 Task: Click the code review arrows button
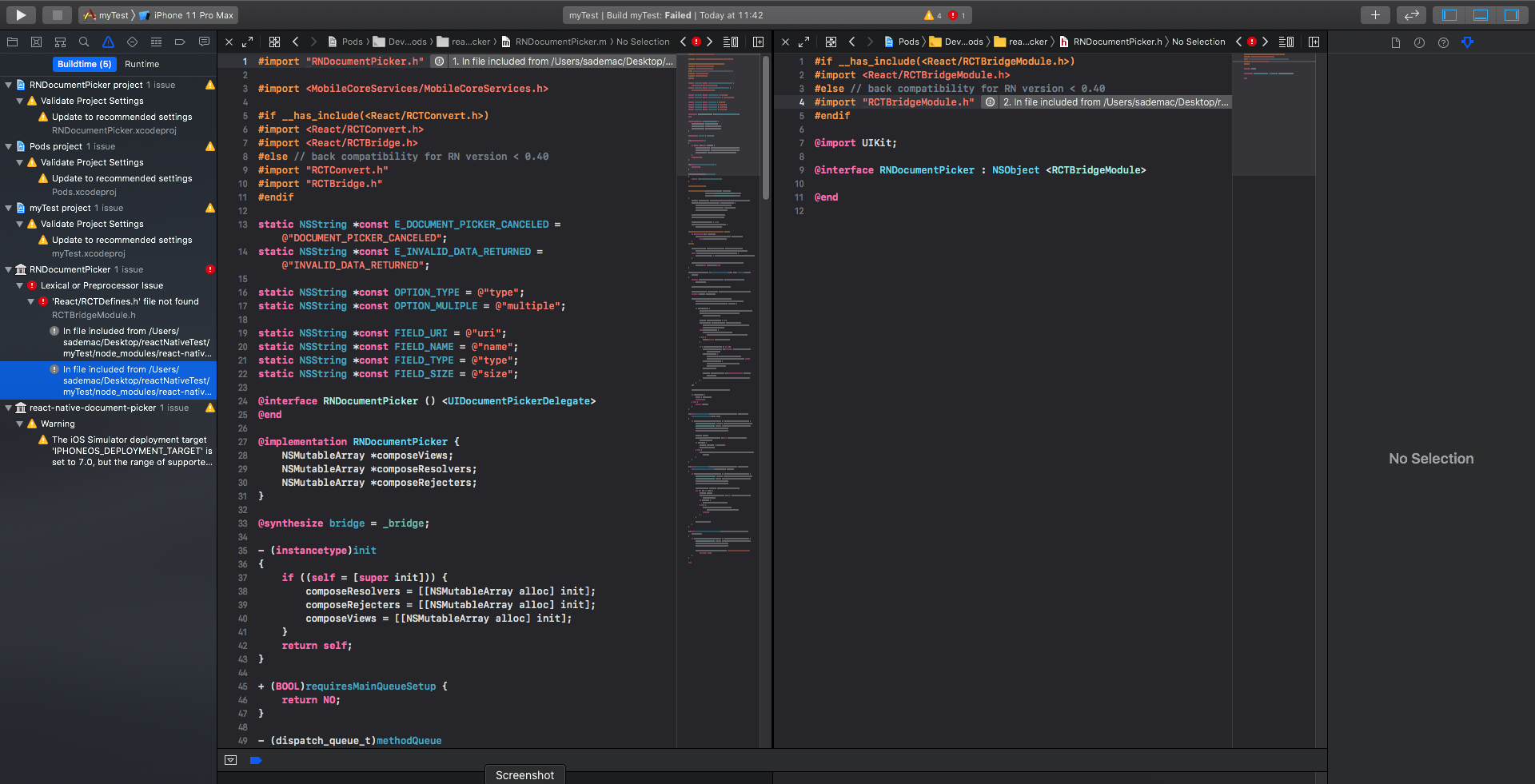pos(1411,14)
